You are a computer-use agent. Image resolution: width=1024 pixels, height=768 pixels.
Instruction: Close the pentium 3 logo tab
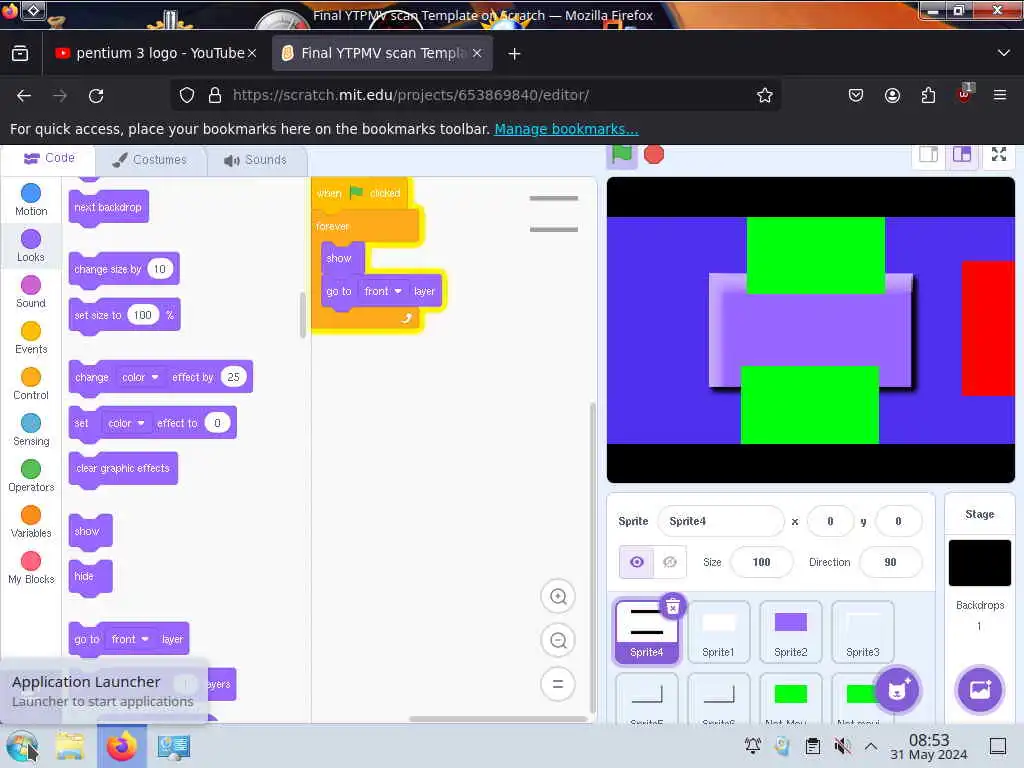click(252, 54)
